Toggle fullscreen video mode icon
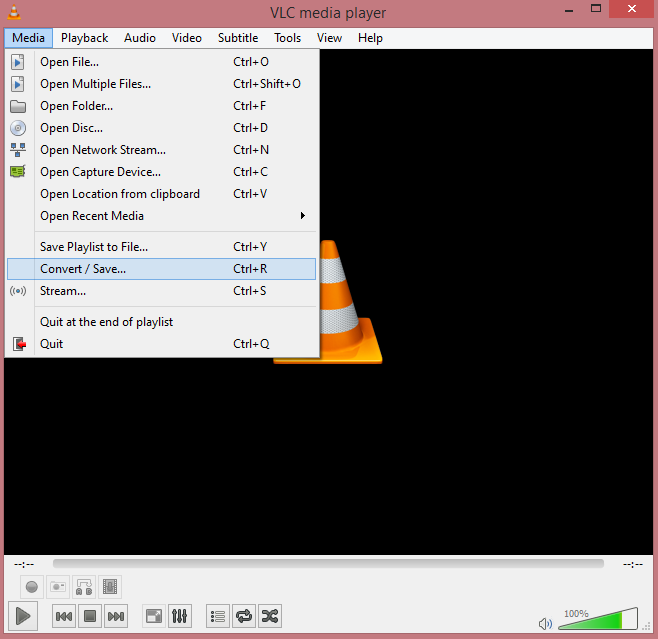This screenshot has width=658, height=639. pyautogui.click(x=153, y=616)
